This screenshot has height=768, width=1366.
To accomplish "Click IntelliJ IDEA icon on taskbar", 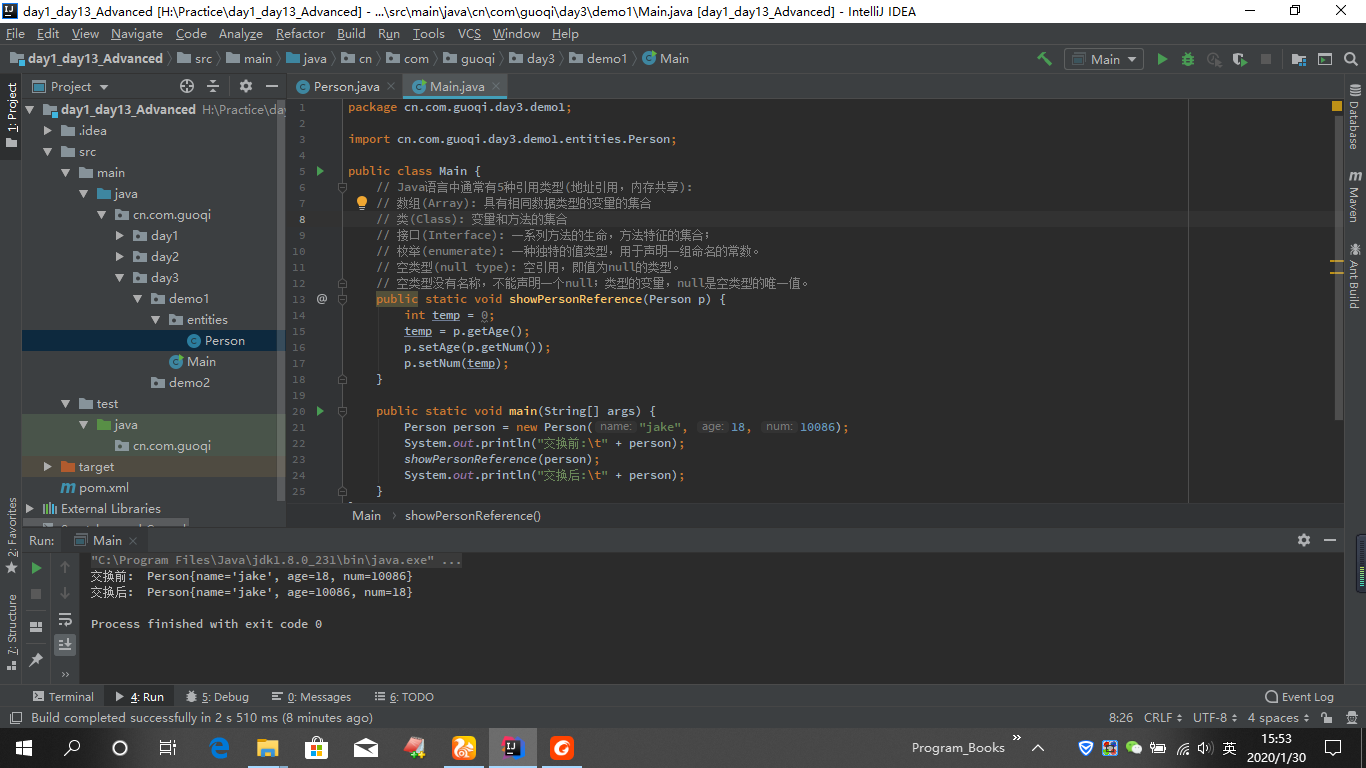I will click(513, 747).
